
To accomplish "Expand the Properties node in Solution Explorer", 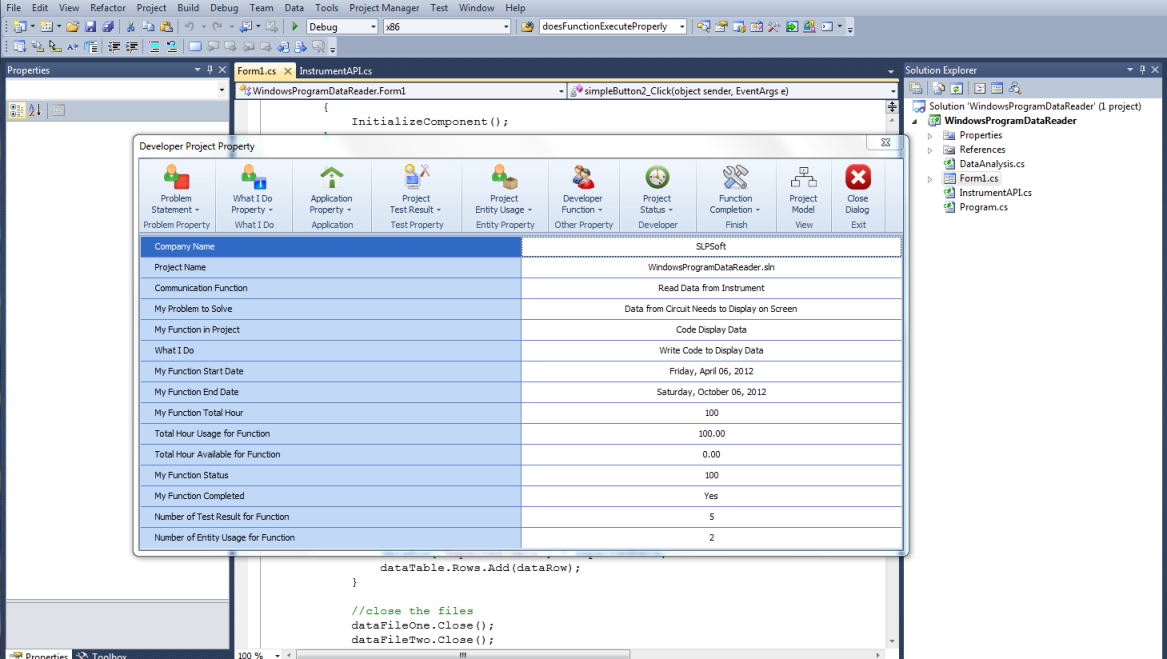I will click(x=930, y=136).
